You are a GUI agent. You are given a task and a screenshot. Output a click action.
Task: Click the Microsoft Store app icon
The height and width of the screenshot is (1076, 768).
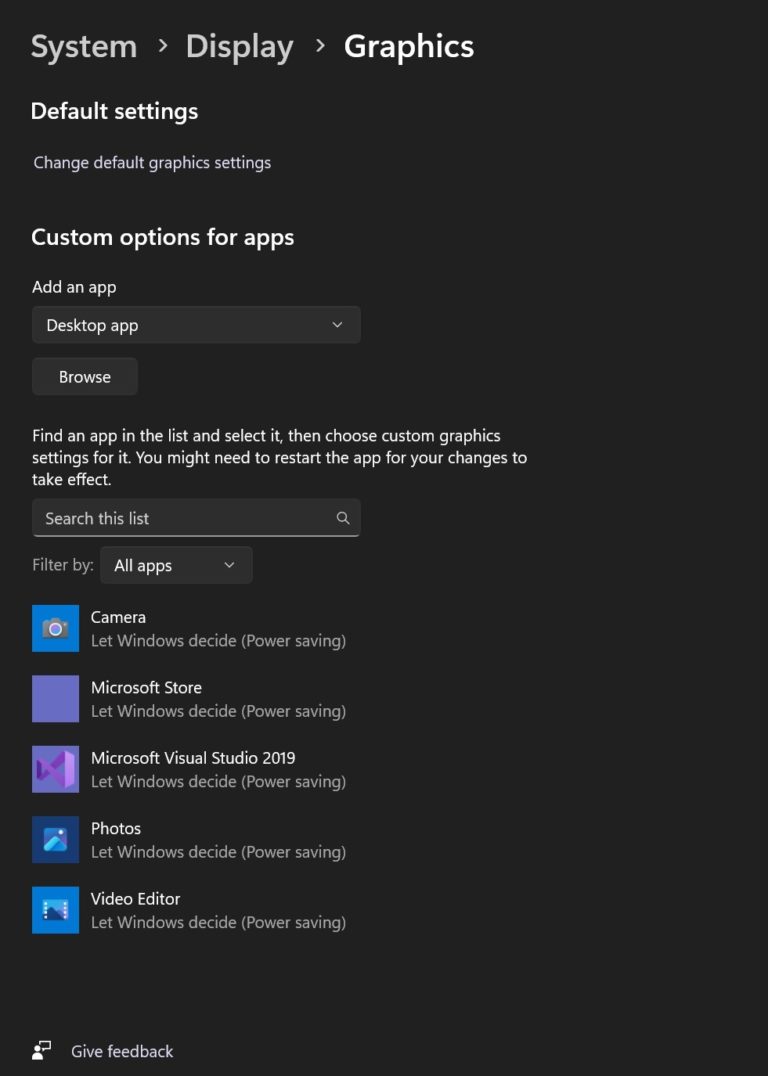55,698
